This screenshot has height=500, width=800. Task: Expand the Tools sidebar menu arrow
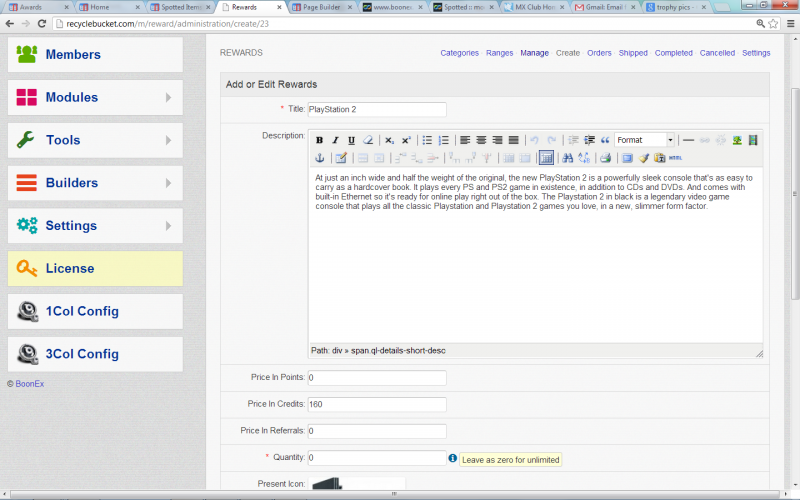click(x=168, y=140)
